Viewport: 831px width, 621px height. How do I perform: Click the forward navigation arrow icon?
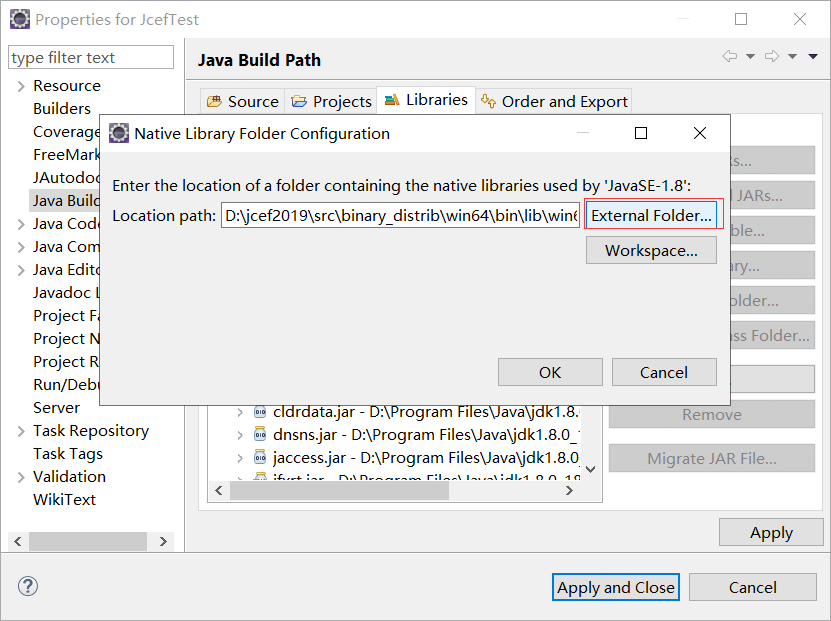pyautogui.click(x=772, y=57)
